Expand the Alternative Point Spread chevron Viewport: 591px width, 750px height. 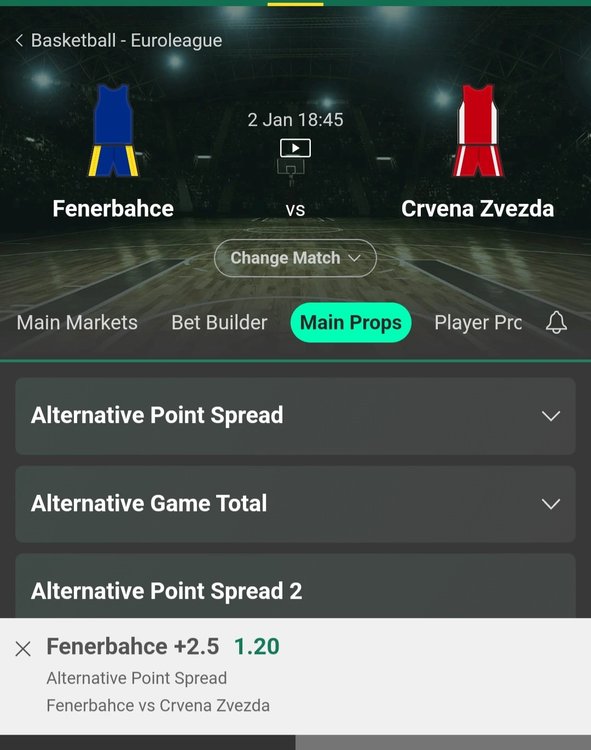pos(551,416)
